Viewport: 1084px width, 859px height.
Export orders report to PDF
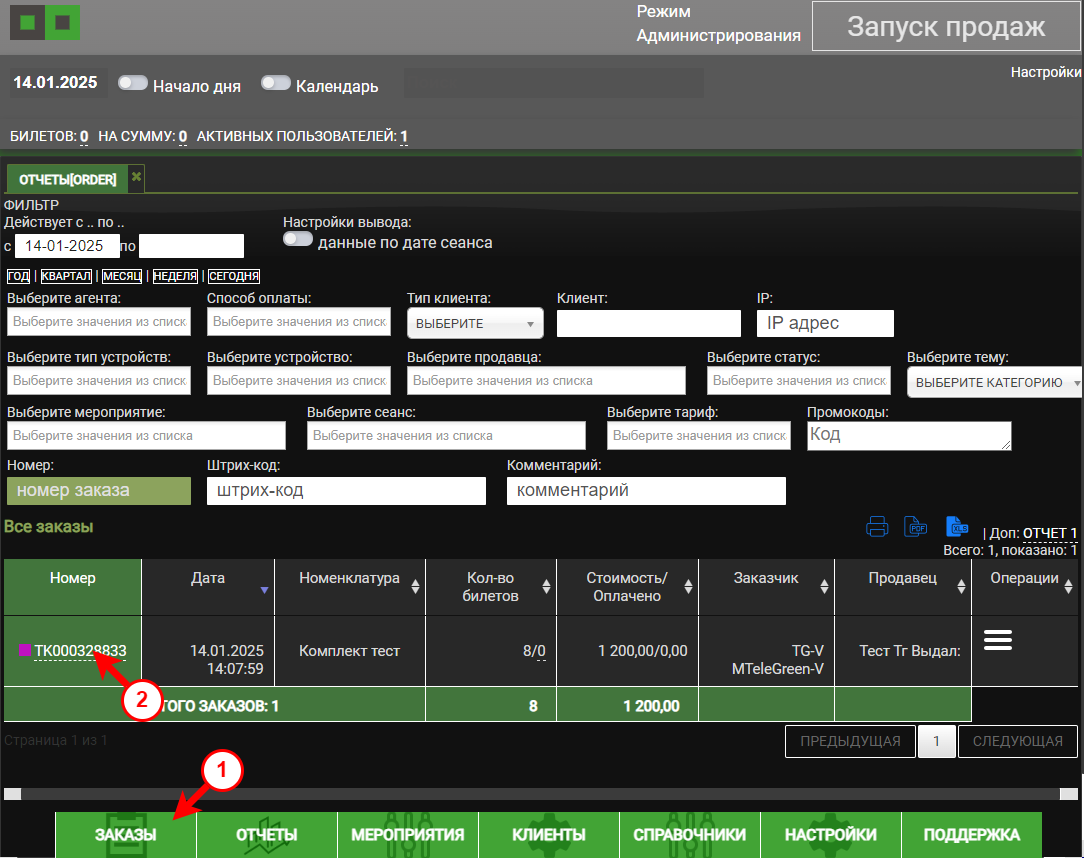pos(916,526)
